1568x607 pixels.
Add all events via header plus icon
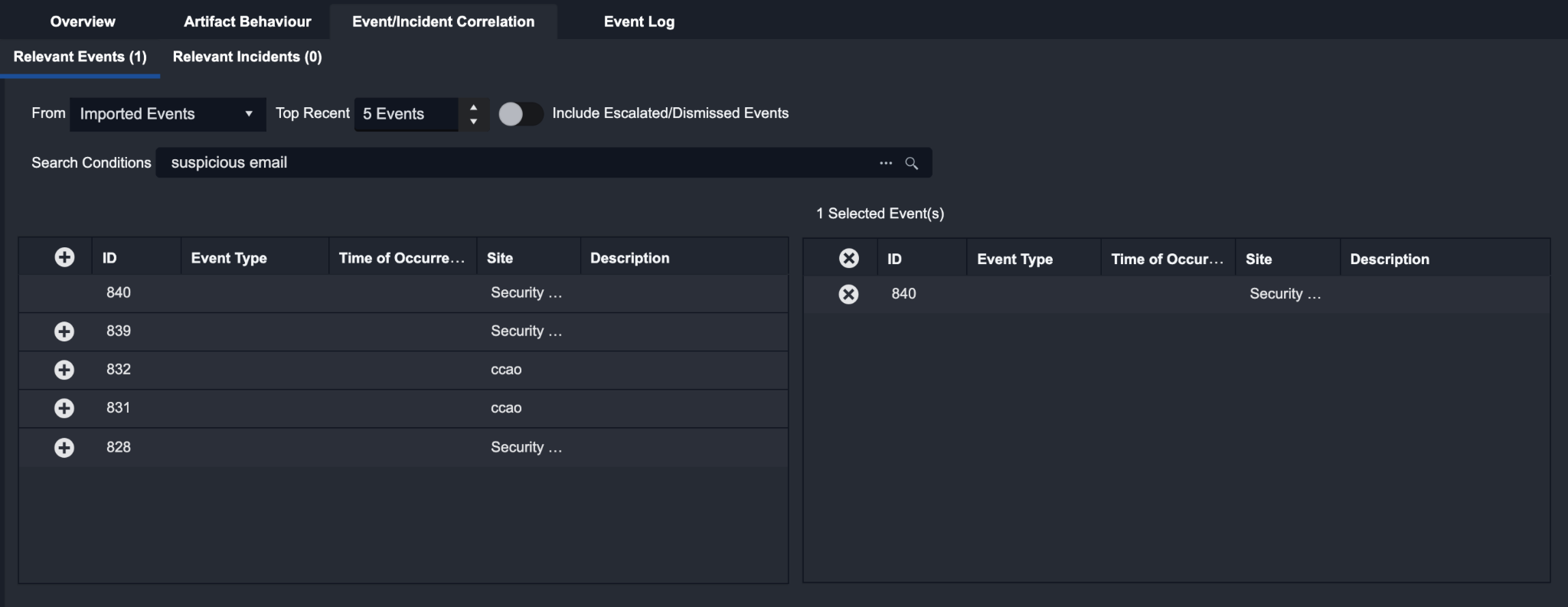[x=64, y=258]
